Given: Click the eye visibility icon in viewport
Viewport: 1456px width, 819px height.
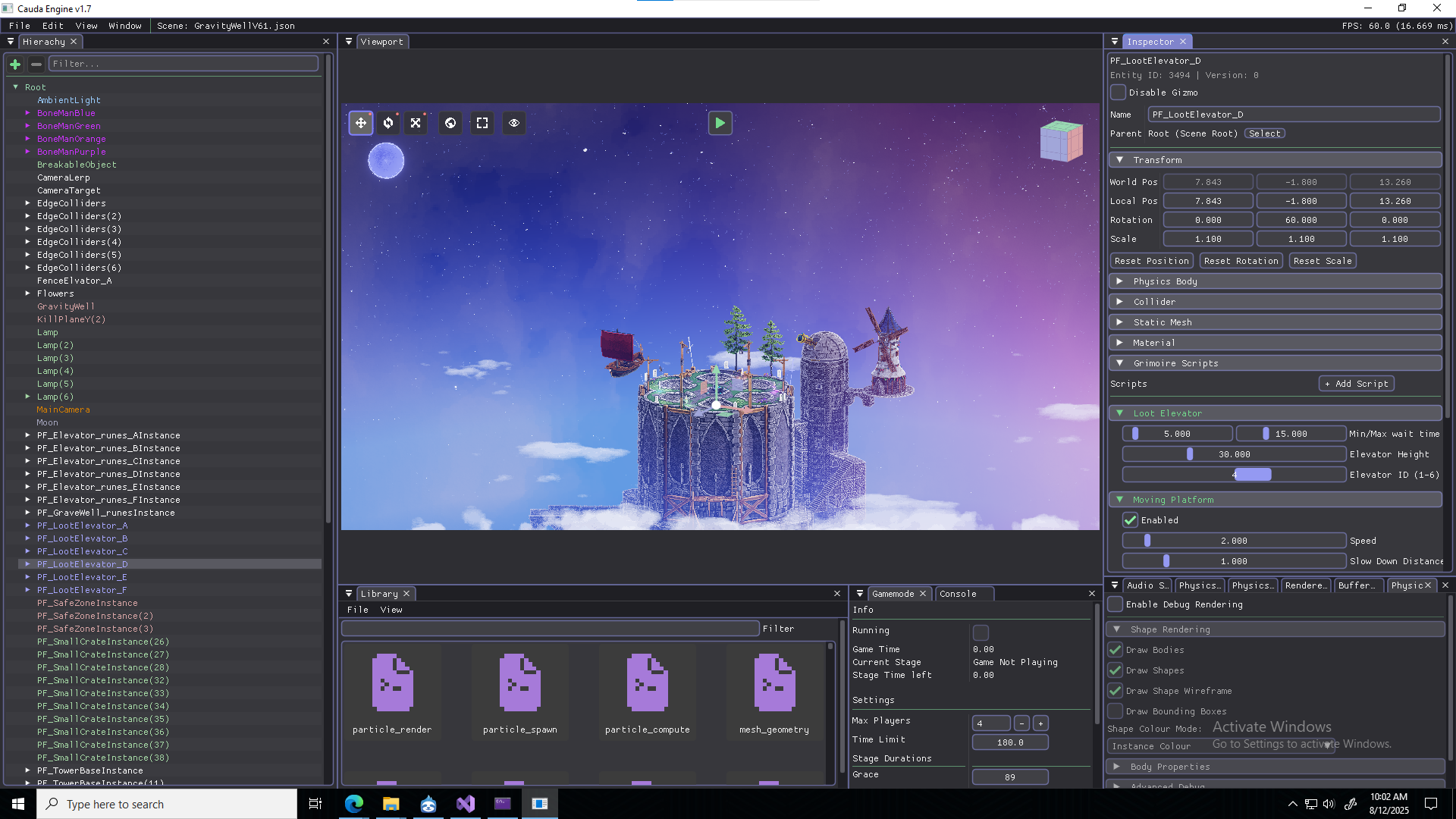Looking at the screenshot, I should point(514,123).
